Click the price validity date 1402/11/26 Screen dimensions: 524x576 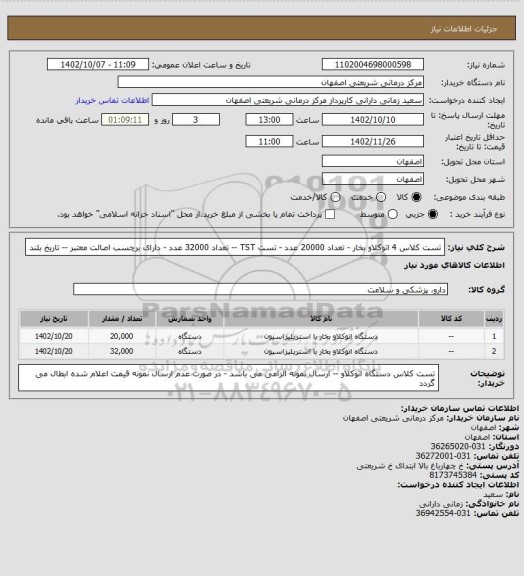pos(373,141)
